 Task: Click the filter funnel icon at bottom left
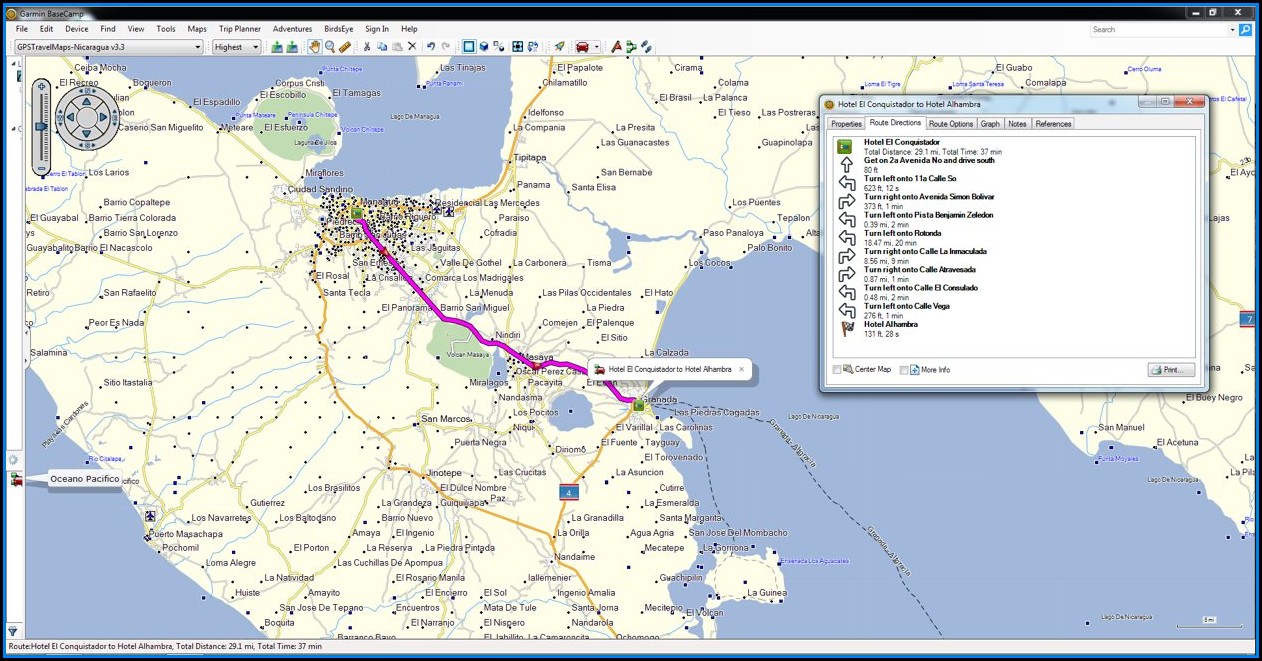[13, 631]
